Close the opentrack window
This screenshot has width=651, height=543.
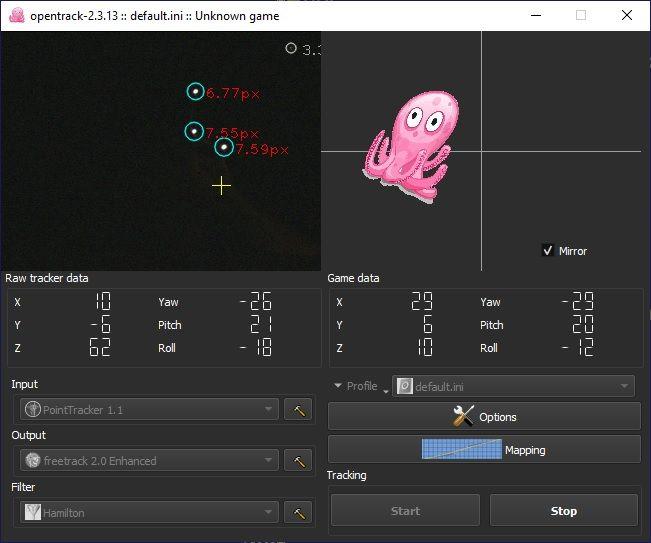627,15
